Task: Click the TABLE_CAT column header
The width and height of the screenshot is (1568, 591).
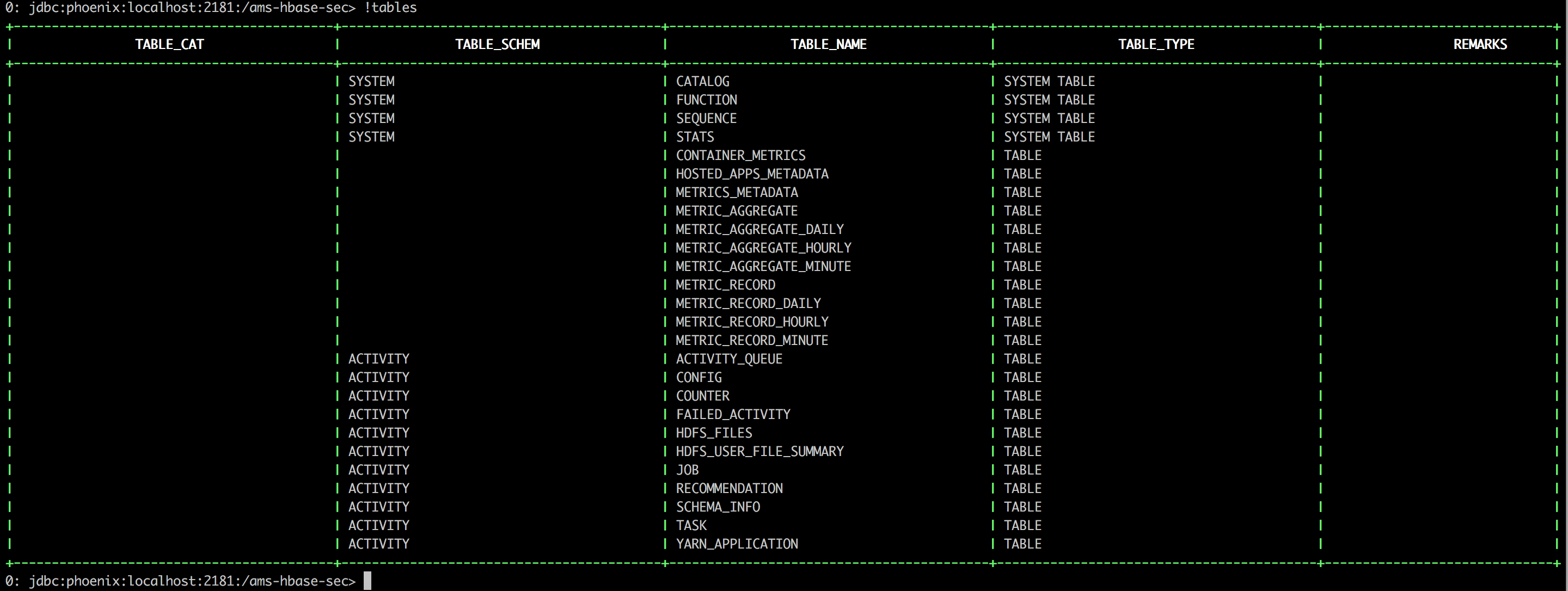Action: coord(170,44)
